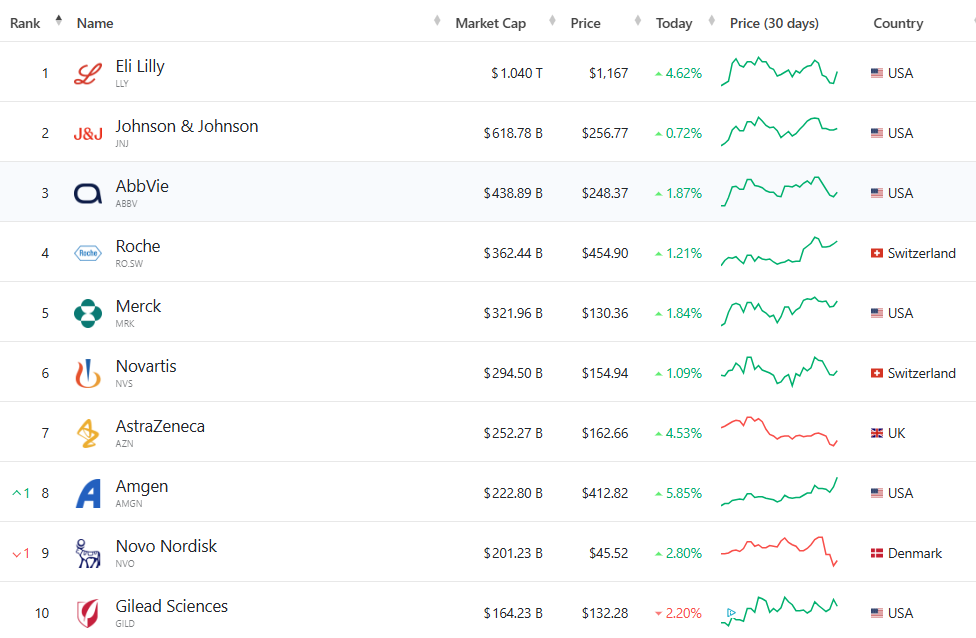The width and height of the screenshot is (976, 638).
Task: Click market cap value $618.78 B
Action: point(513,133)
